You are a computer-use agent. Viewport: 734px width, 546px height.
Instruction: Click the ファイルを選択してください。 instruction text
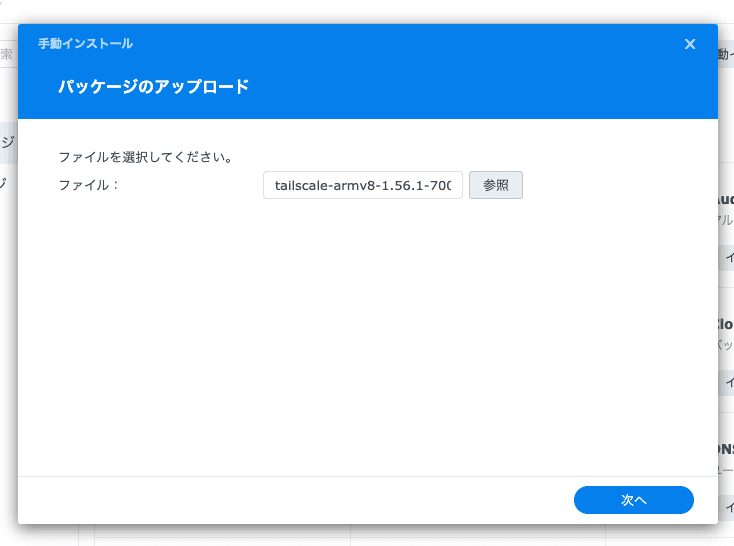[146, 157]
